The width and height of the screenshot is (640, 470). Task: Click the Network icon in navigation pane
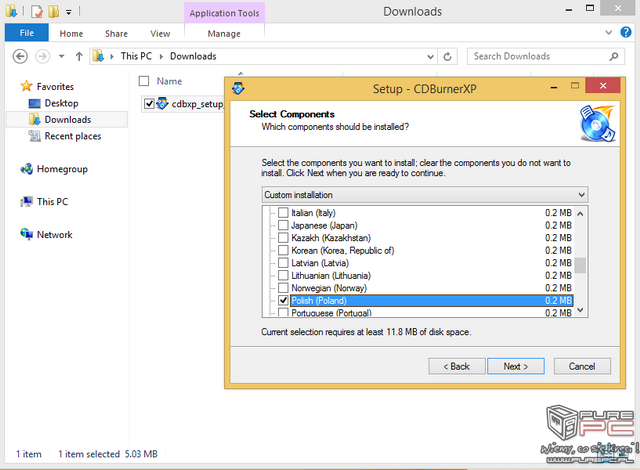coord(27,234)
